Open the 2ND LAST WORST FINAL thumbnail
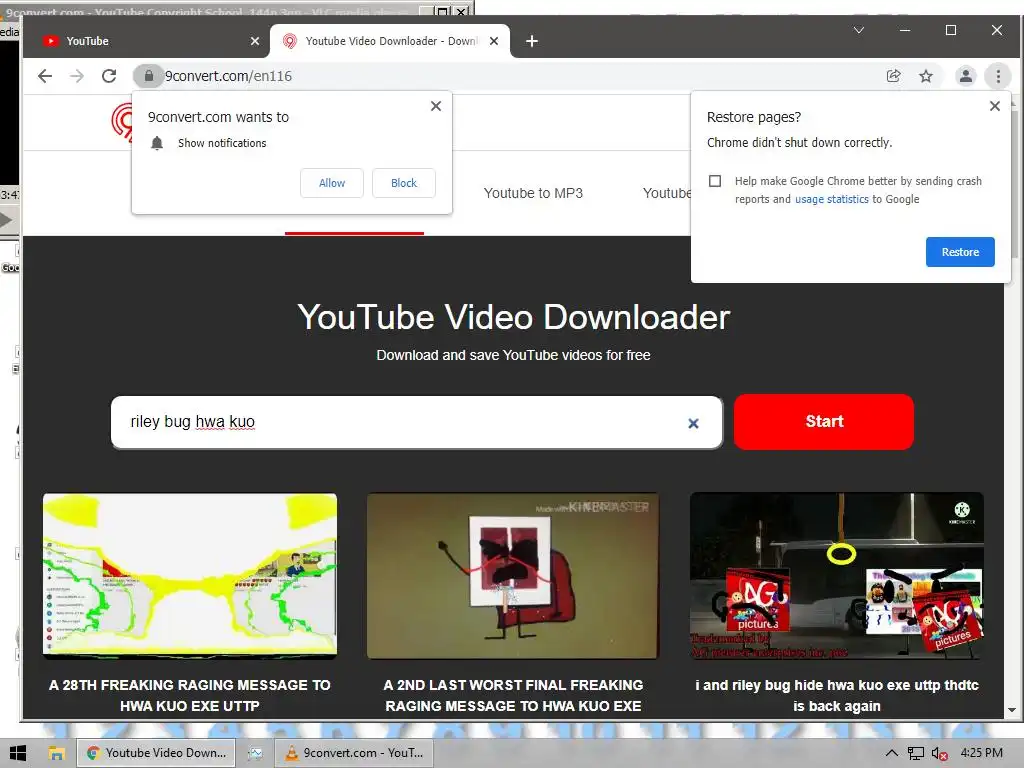Screen dimensions: 1024x768 513,575
